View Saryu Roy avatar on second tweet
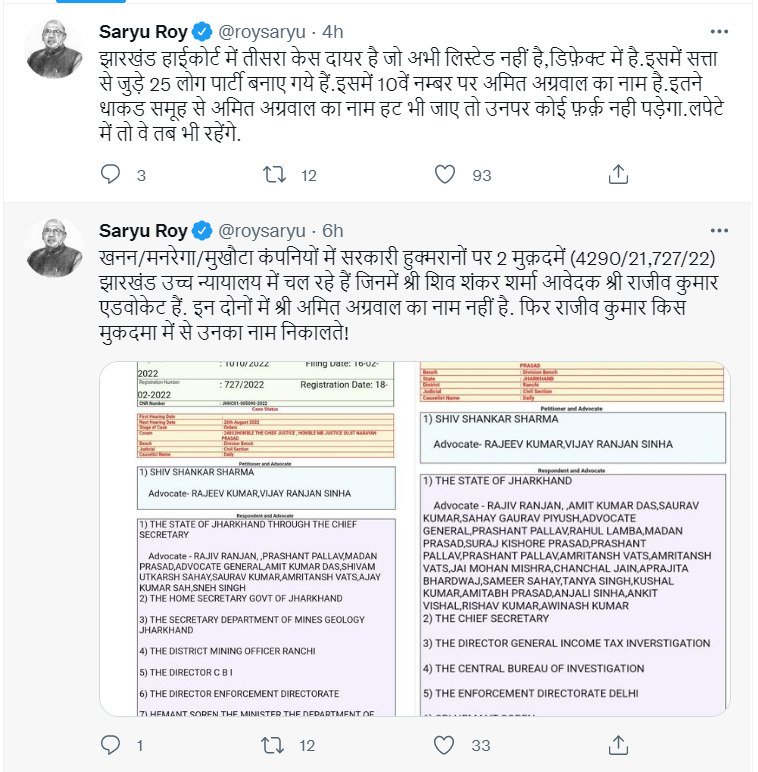The width and height of the screenshot is (758, 772). (54, 248)
